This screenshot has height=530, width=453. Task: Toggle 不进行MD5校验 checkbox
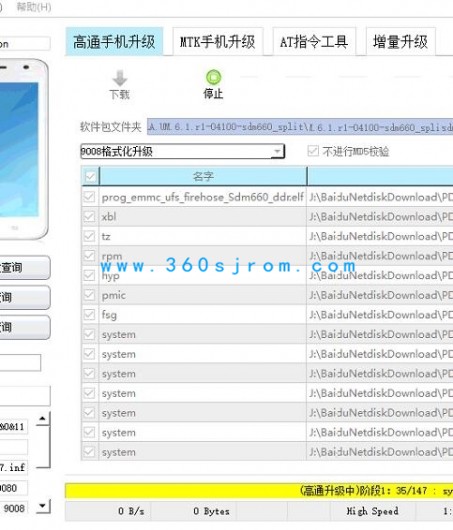coord(313,151)
